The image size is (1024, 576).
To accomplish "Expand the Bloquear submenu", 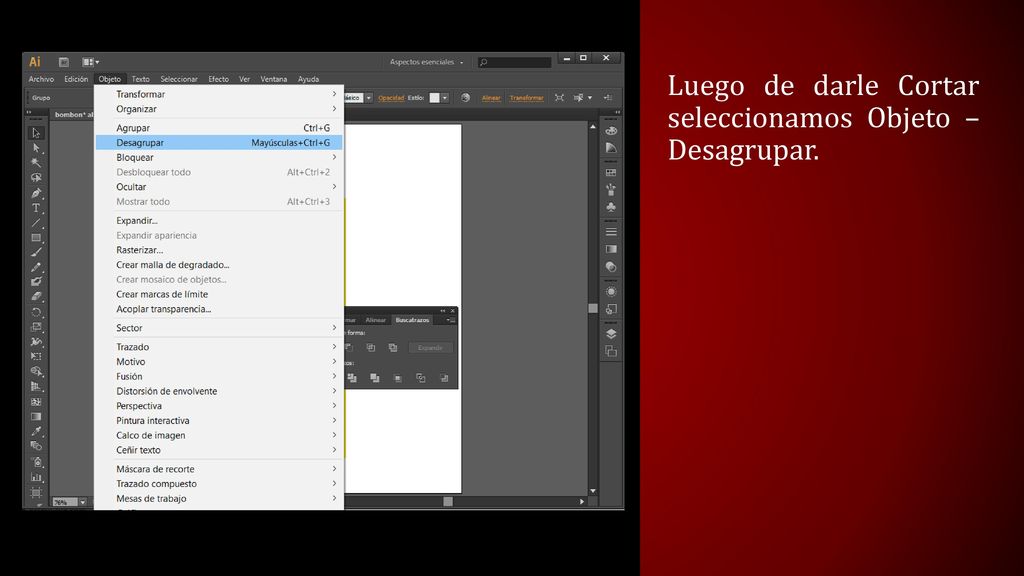I will click(x=219, y=157).
